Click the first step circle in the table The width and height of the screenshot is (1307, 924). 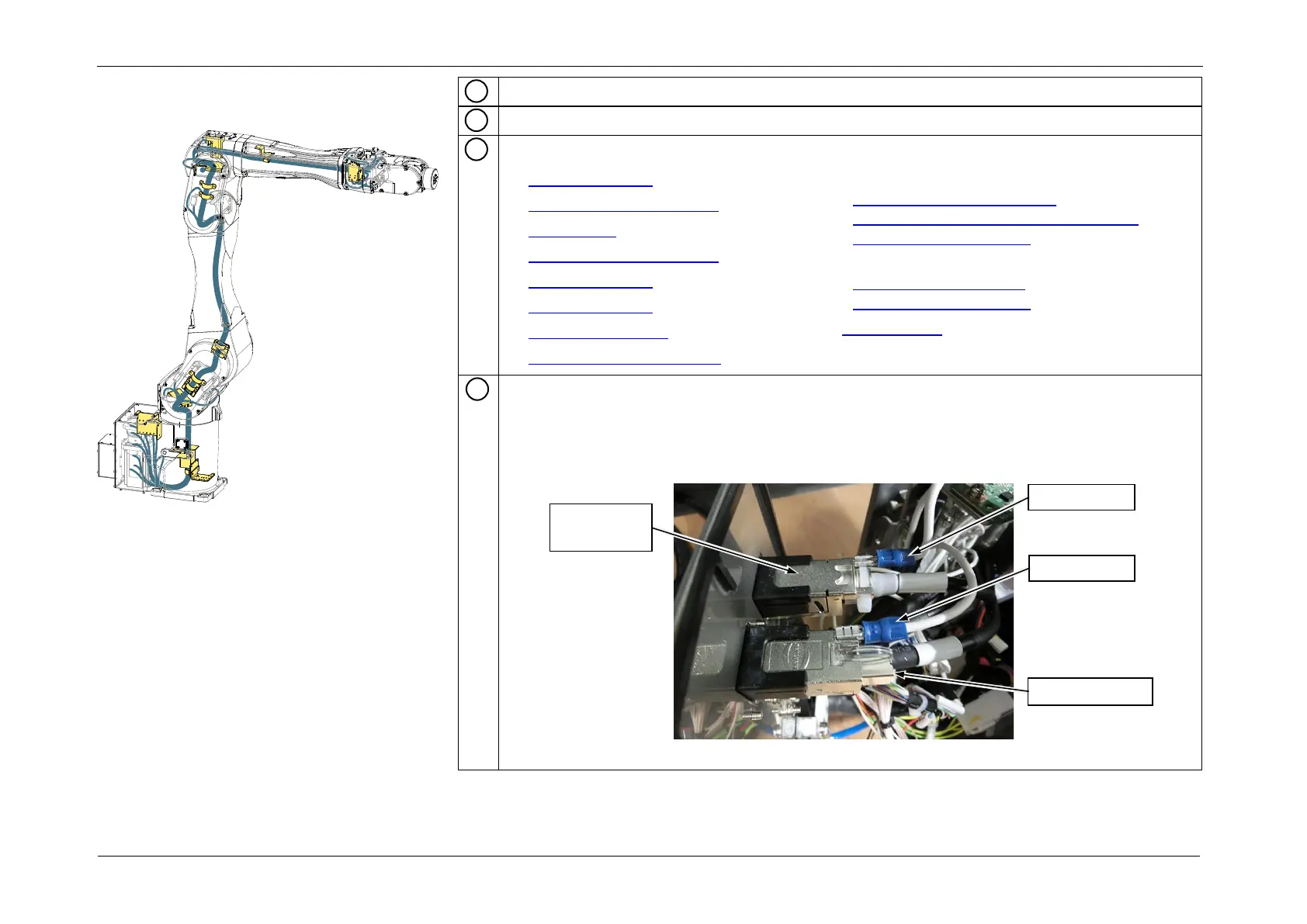[477, 92]
